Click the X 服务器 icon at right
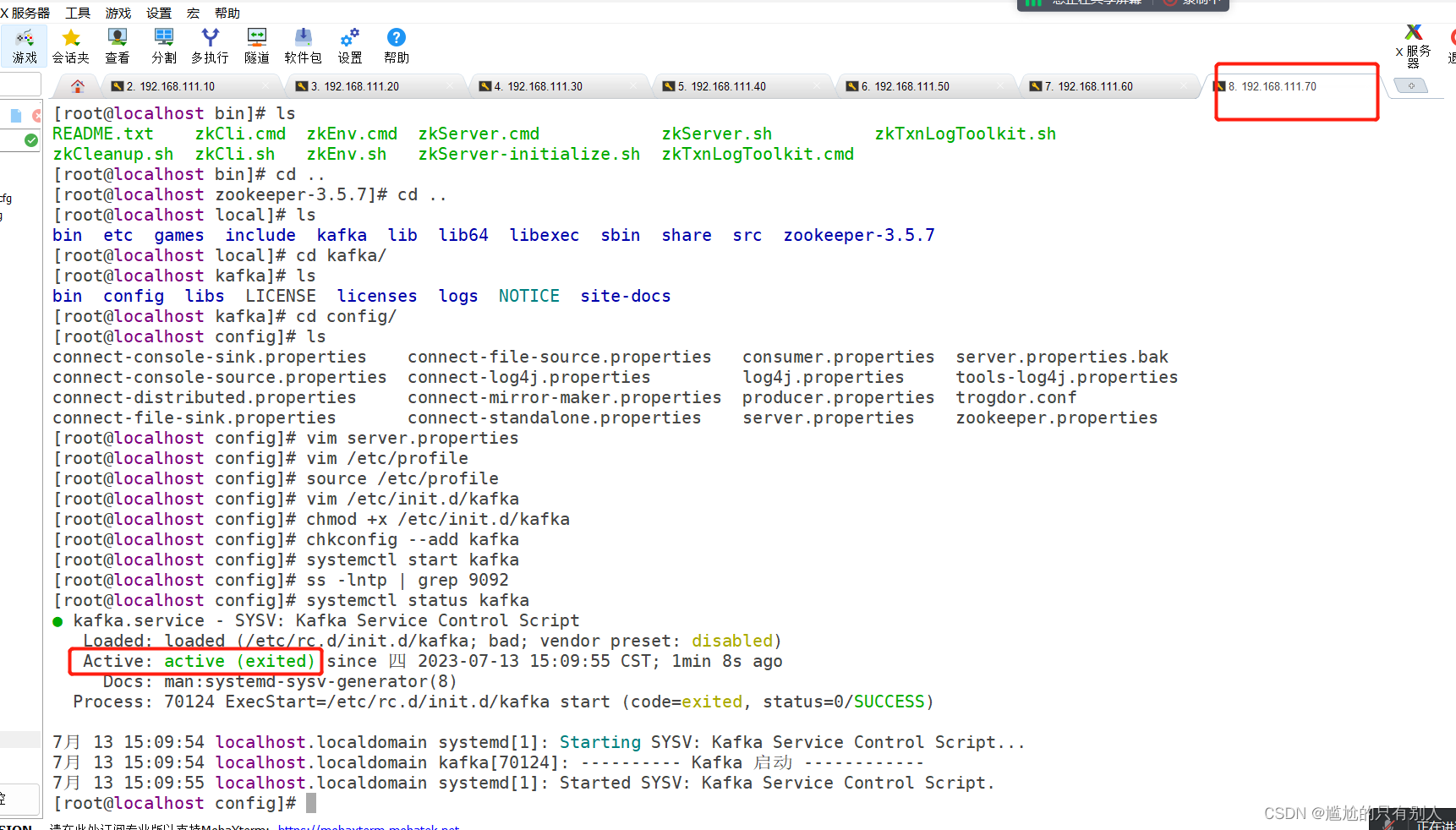Viewport: 1456px width, 830px height. [1414, 46]
